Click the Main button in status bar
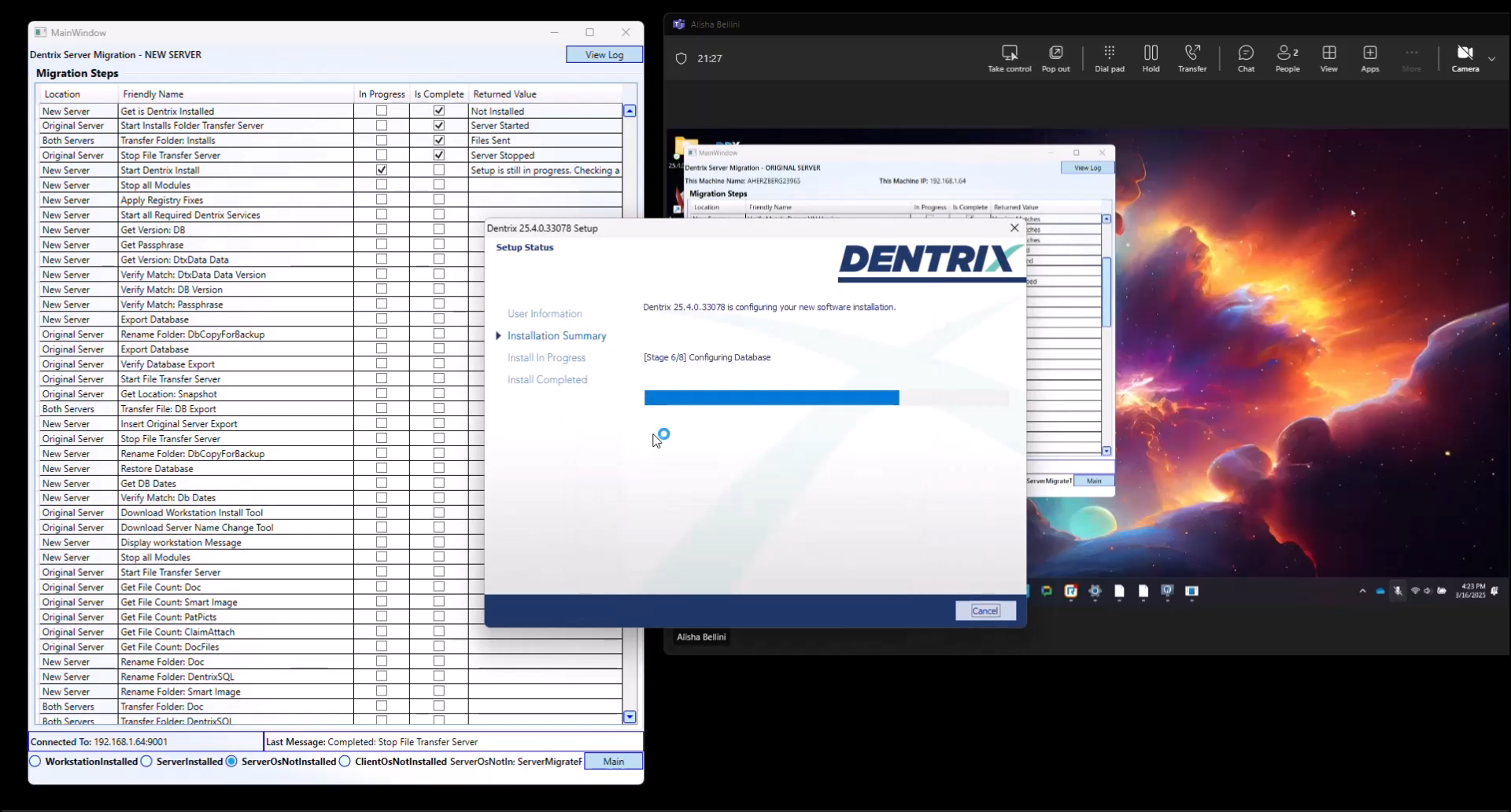Image resolution: width=1511 pixels, height=812 pixels. pyautogui.click(x=613, y=762)
